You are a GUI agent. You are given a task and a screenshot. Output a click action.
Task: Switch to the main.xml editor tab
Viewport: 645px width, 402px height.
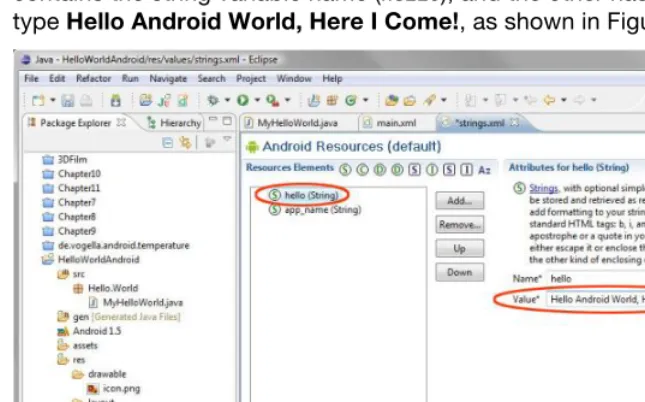click(390, 123)
